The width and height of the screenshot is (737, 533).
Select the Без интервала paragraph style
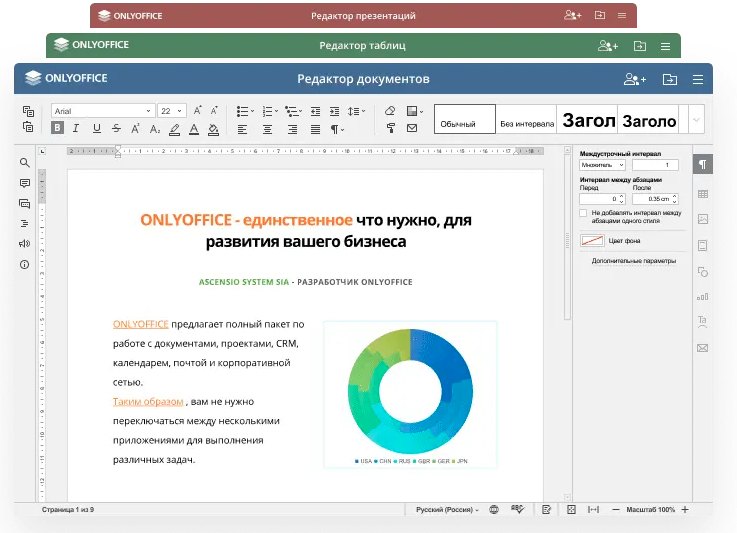(x=526, y=119)
